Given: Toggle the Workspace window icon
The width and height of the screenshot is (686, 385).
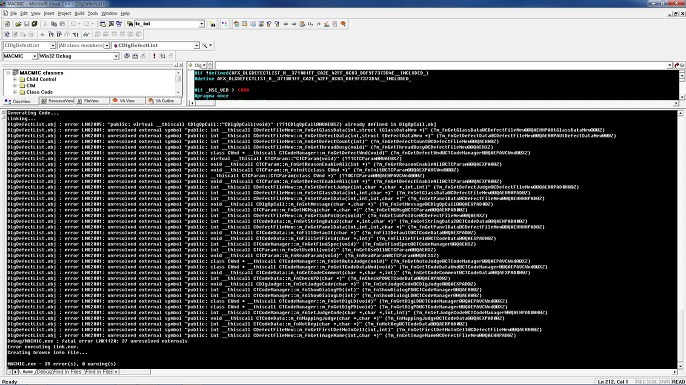Looking at the screenshot, I should pyautogui.click(x=103, y=24).
